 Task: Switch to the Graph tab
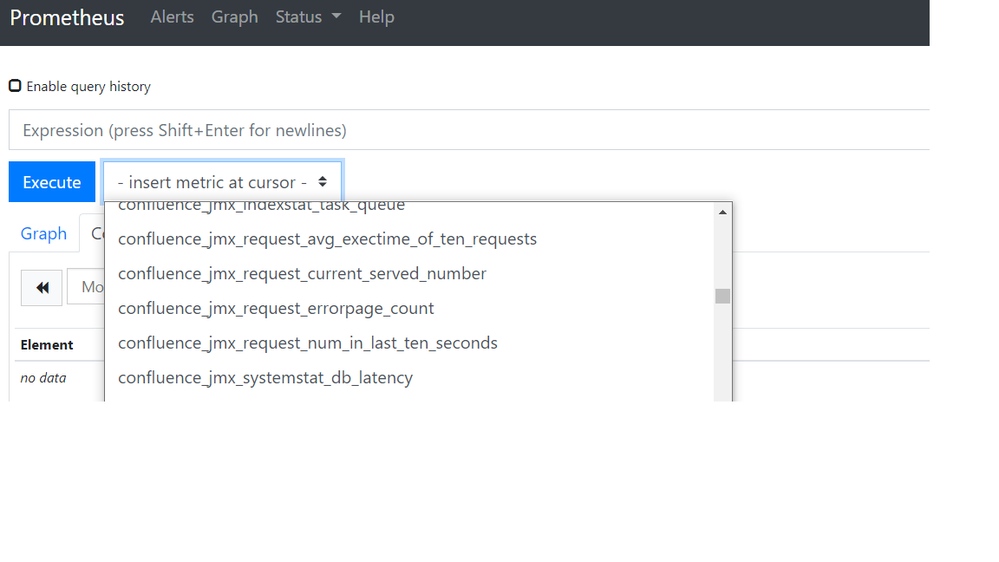[x=43, y=233]
